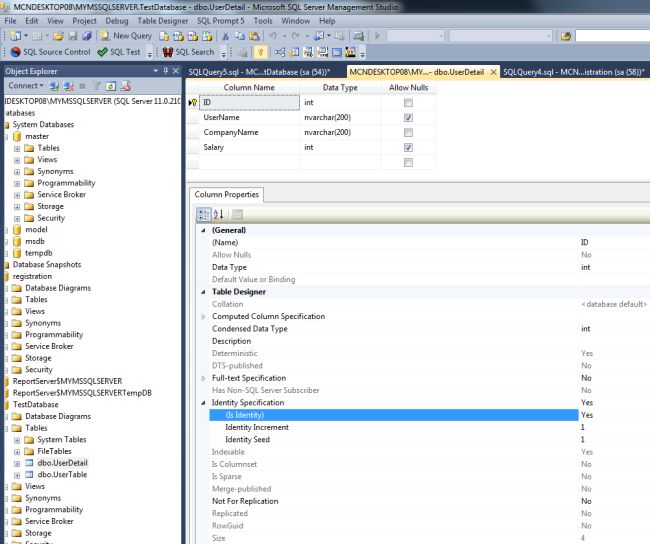Viewport: 650px width, 544px height.
Task: Open the SQL Prompt 5 menu
Action: point(221,21)
